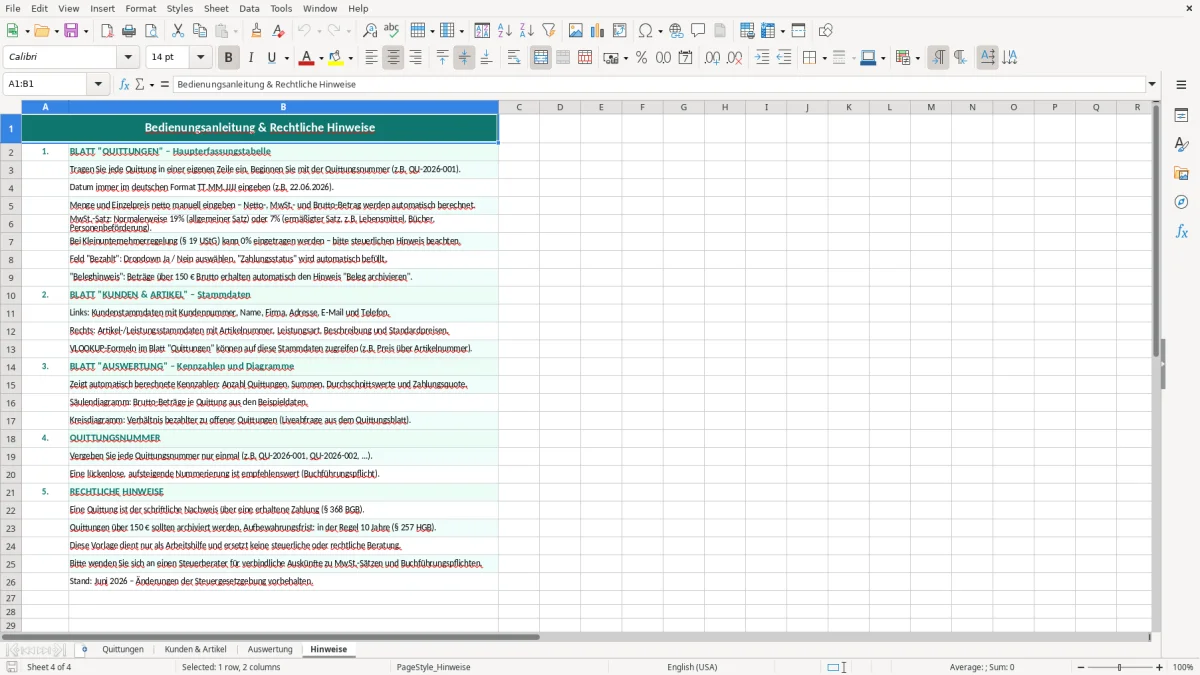Open the font size dropdown
The width and height of the screenshot is (1200, 675).
click(x=201, y=58)
